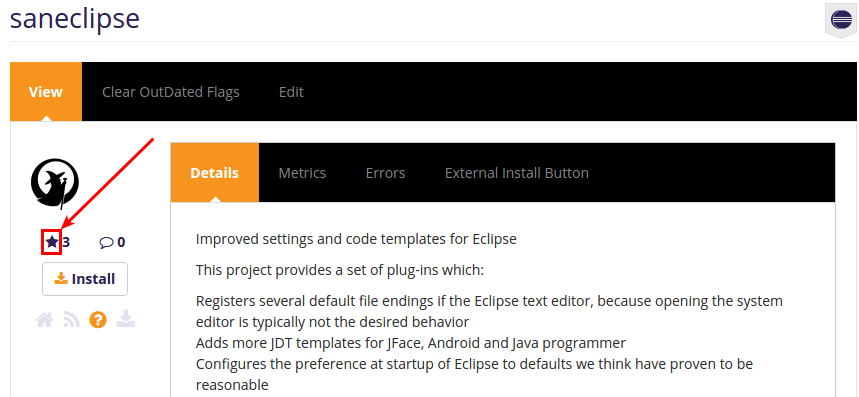Click the Eclipse logo badge
Viewport: 859px width, 397px height.
[841, 20]
